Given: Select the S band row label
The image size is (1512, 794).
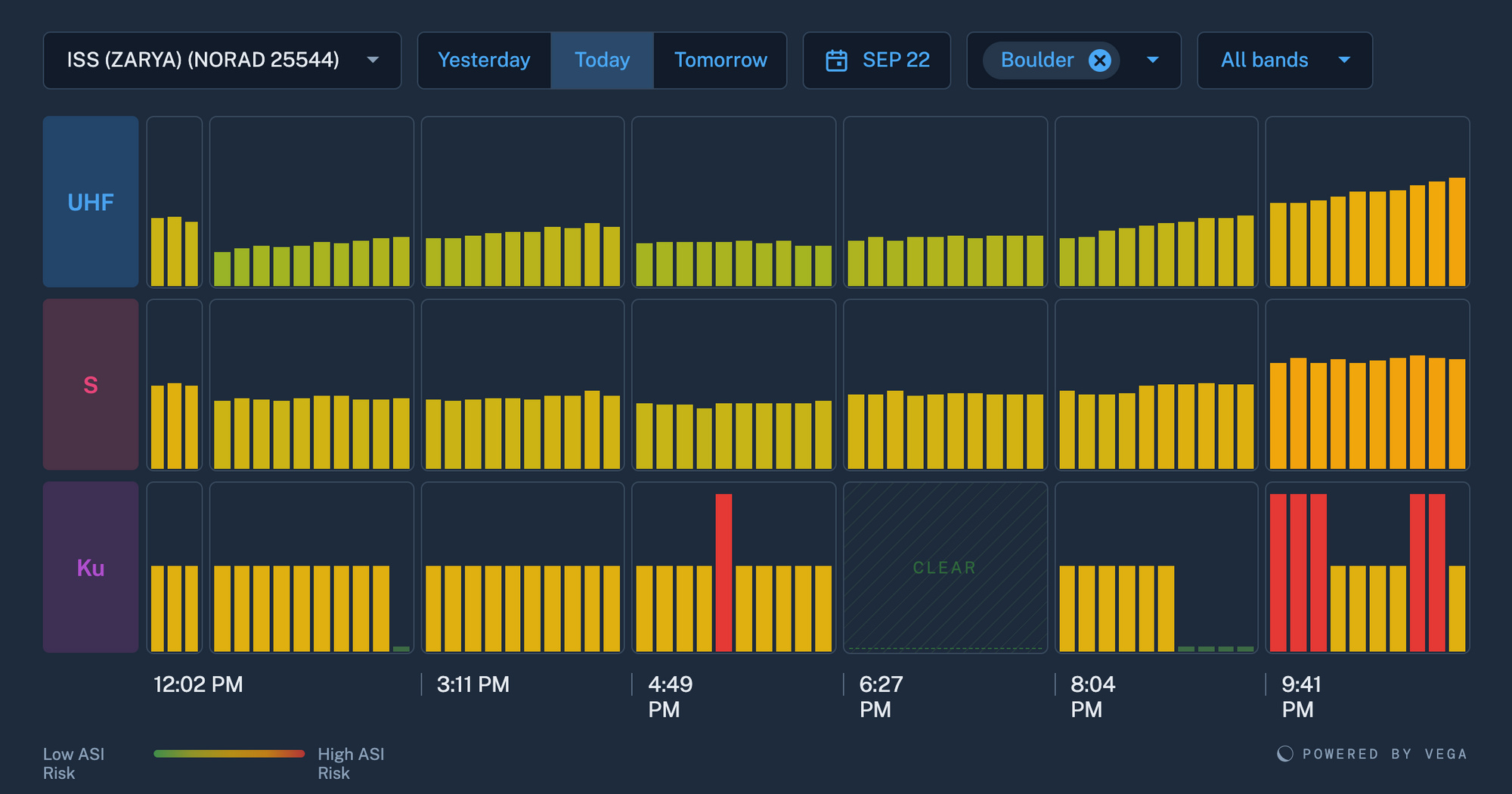Looking at the screenshot, I should click(x=91, y=385).
